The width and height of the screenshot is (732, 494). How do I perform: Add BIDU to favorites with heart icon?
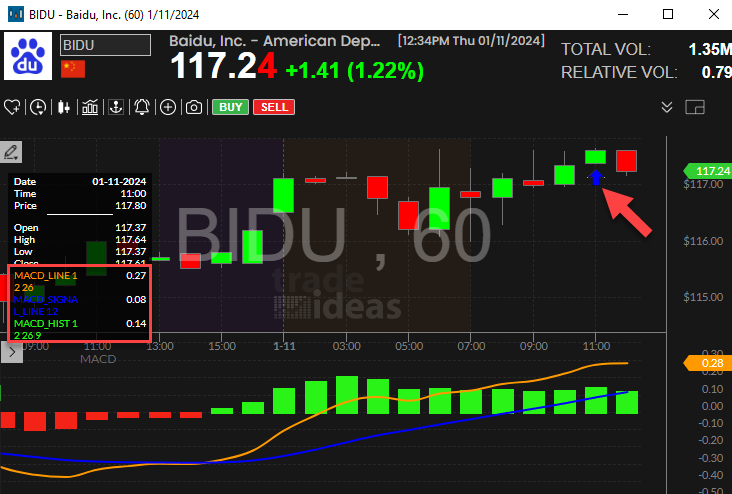coord(12,107)
